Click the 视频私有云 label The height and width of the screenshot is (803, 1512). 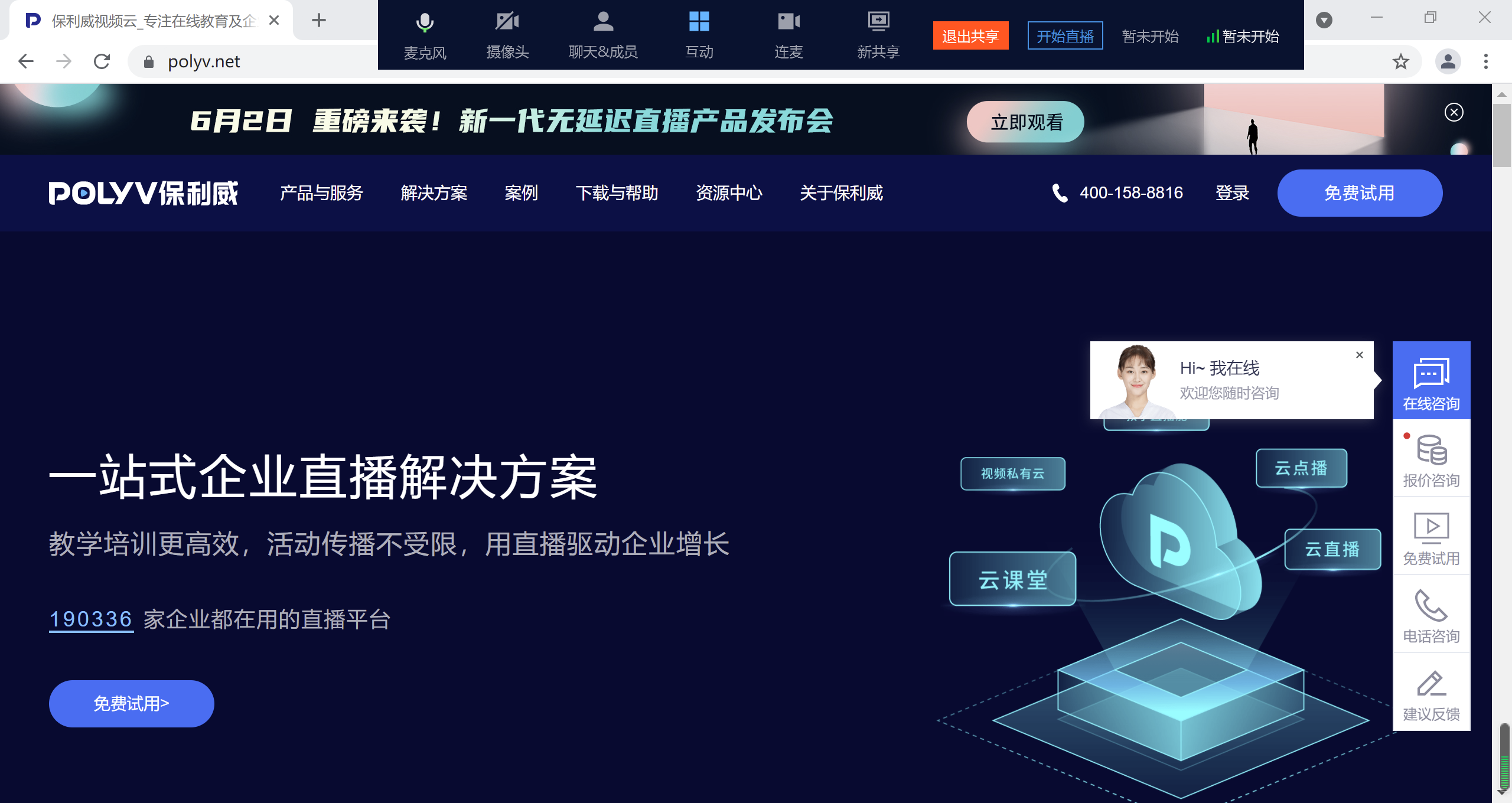tap(1013, 474)
